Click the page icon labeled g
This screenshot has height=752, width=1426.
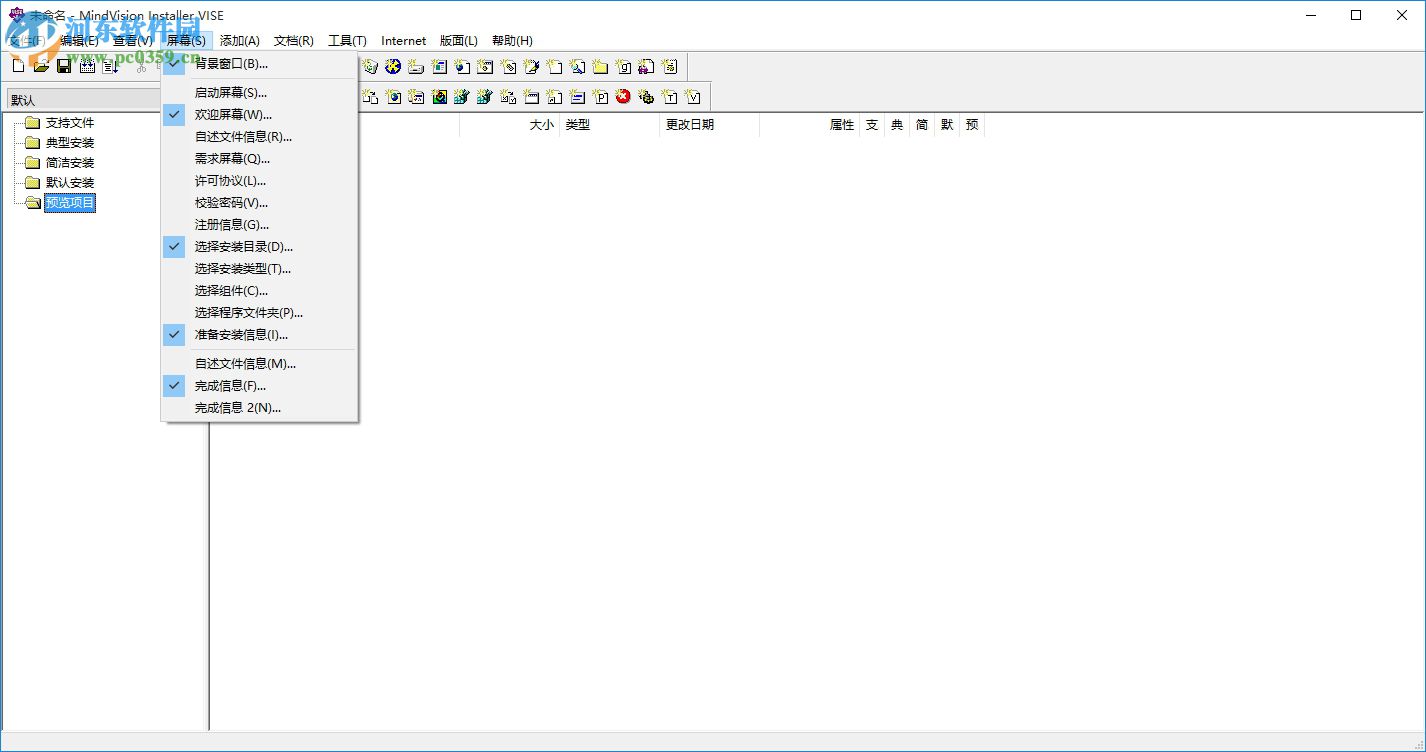coord(623,67)
